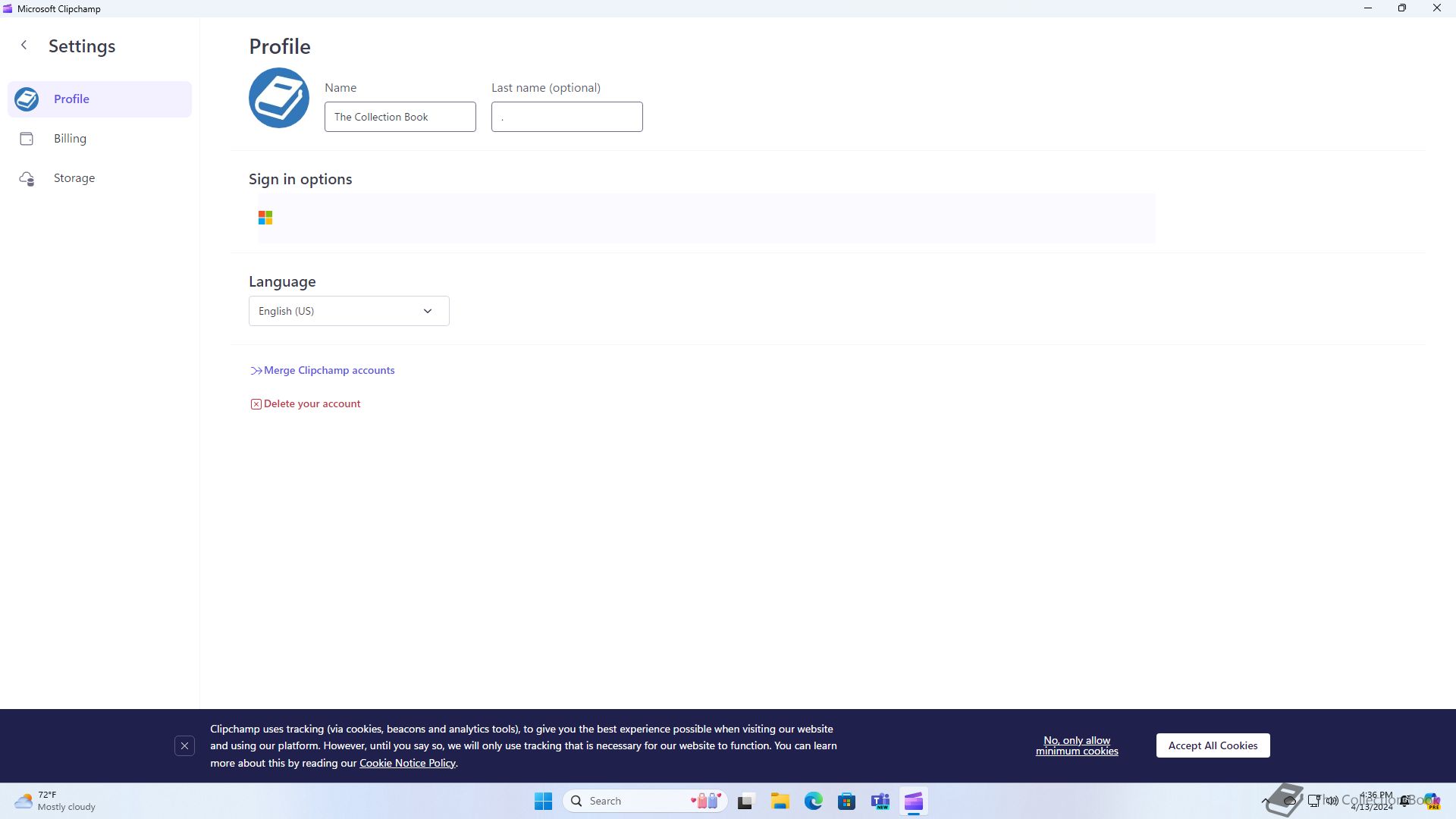Open Microsoft Teams from the taskbar
Viewport: 1456px width, 819px height.
[x=880, y=801]
